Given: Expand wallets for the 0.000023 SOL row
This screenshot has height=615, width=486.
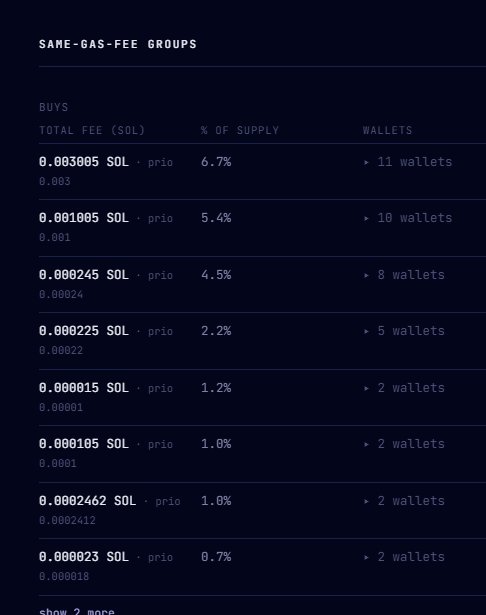Looking at the screenshot, I should (x=404, y=557).
